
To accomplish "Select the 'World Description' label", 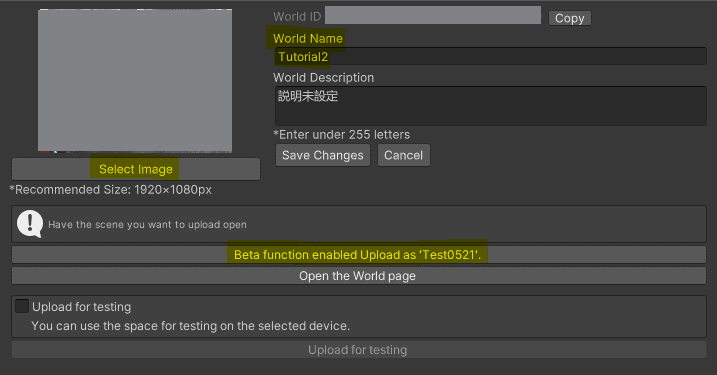I will point(323,77).
